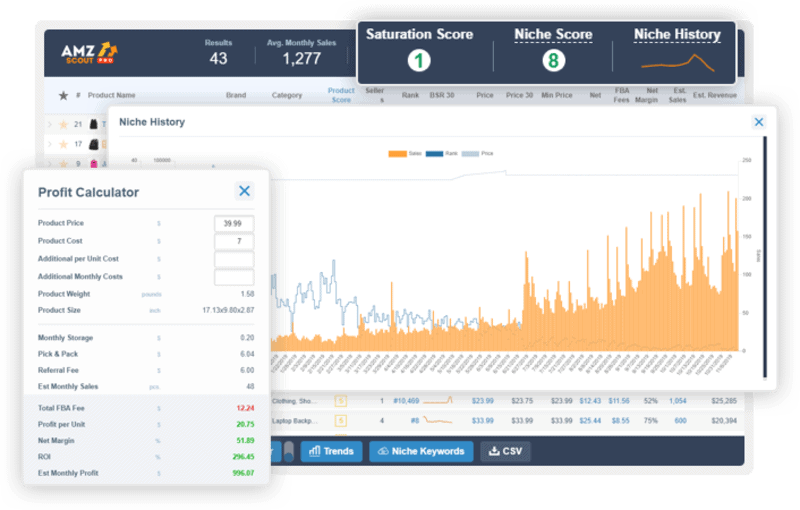Sort by Product Score column

341,96
